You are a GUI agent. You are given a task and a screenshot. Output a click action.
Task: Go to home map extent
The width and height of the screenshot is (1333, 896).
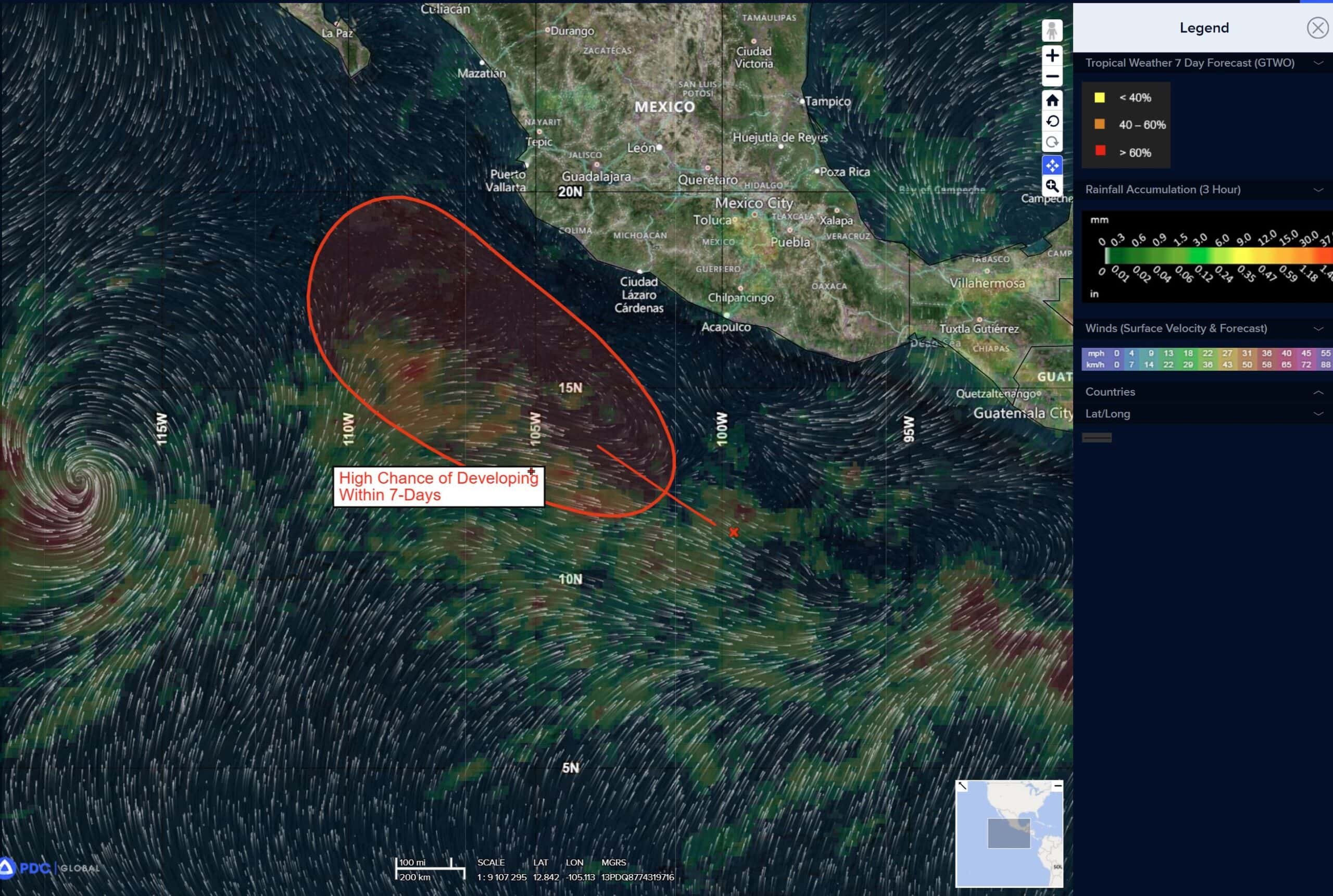point(1052,100)
